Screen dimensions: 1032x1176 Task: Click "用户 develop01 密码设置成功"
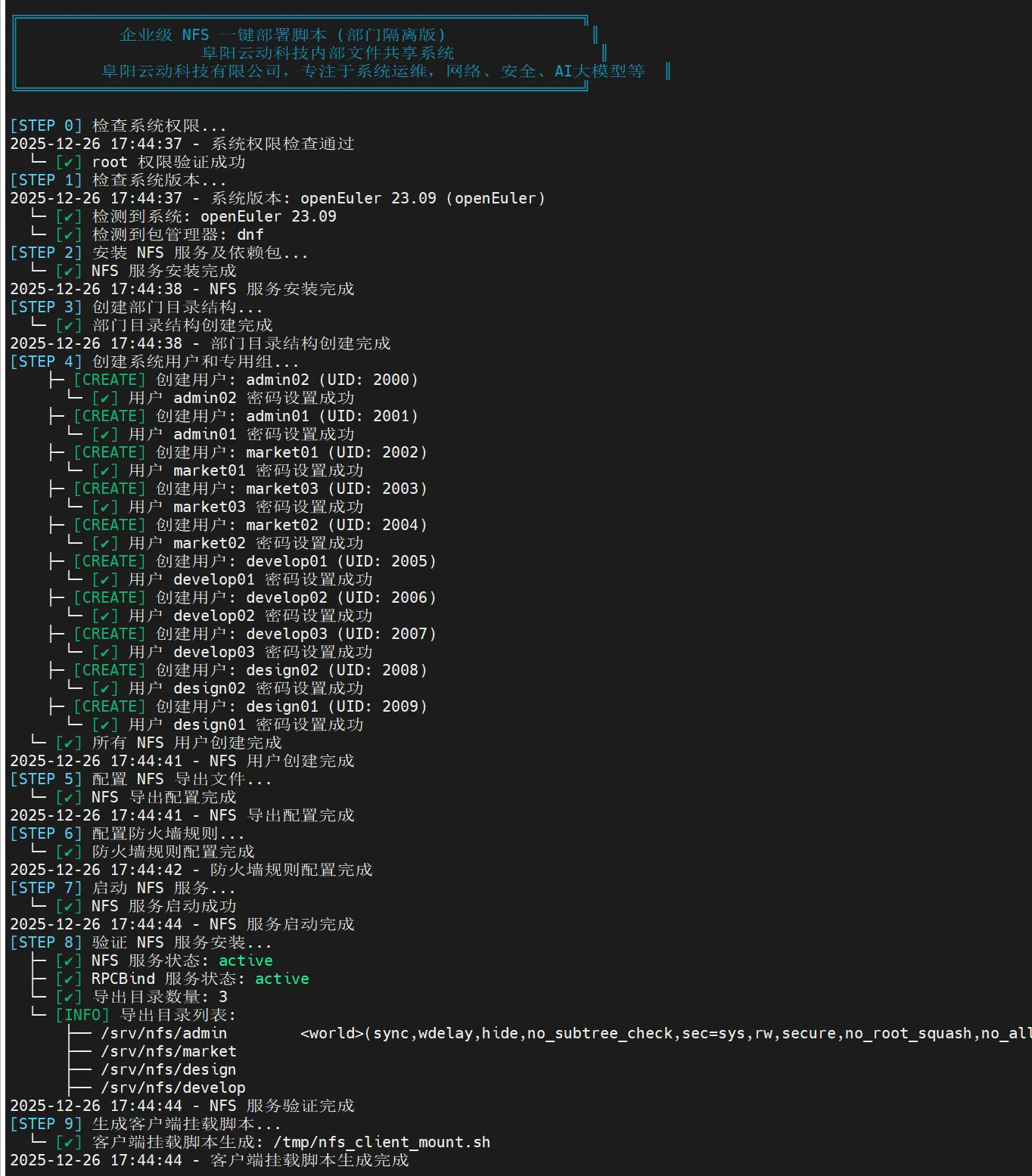point(250,579)
